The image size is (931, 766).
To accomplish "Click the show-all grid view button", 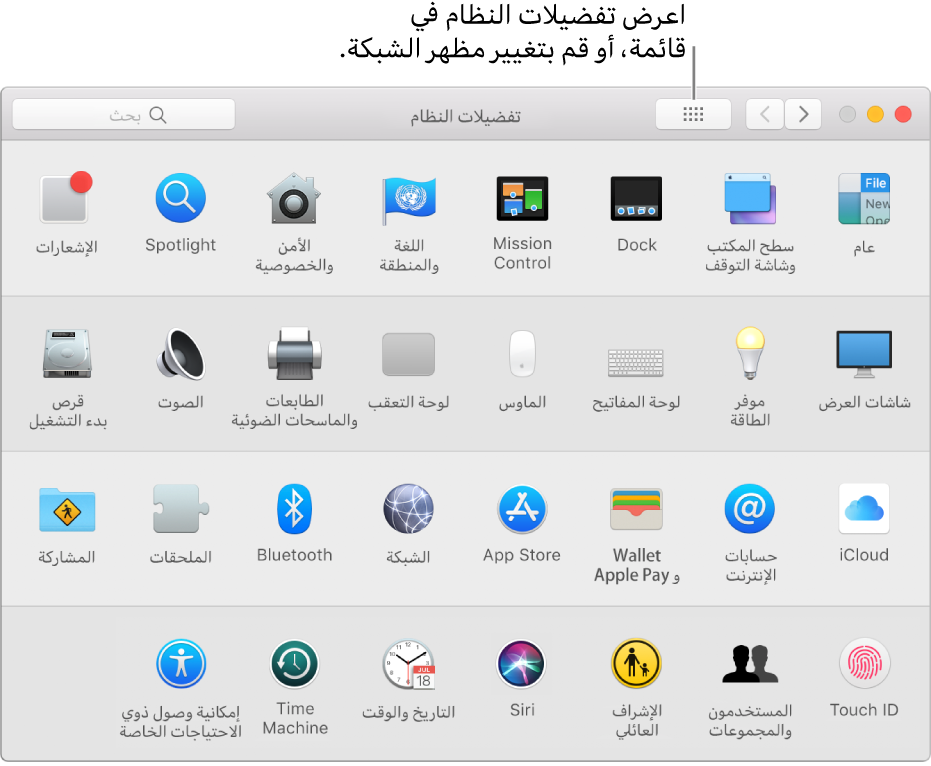I will (693, 114).
